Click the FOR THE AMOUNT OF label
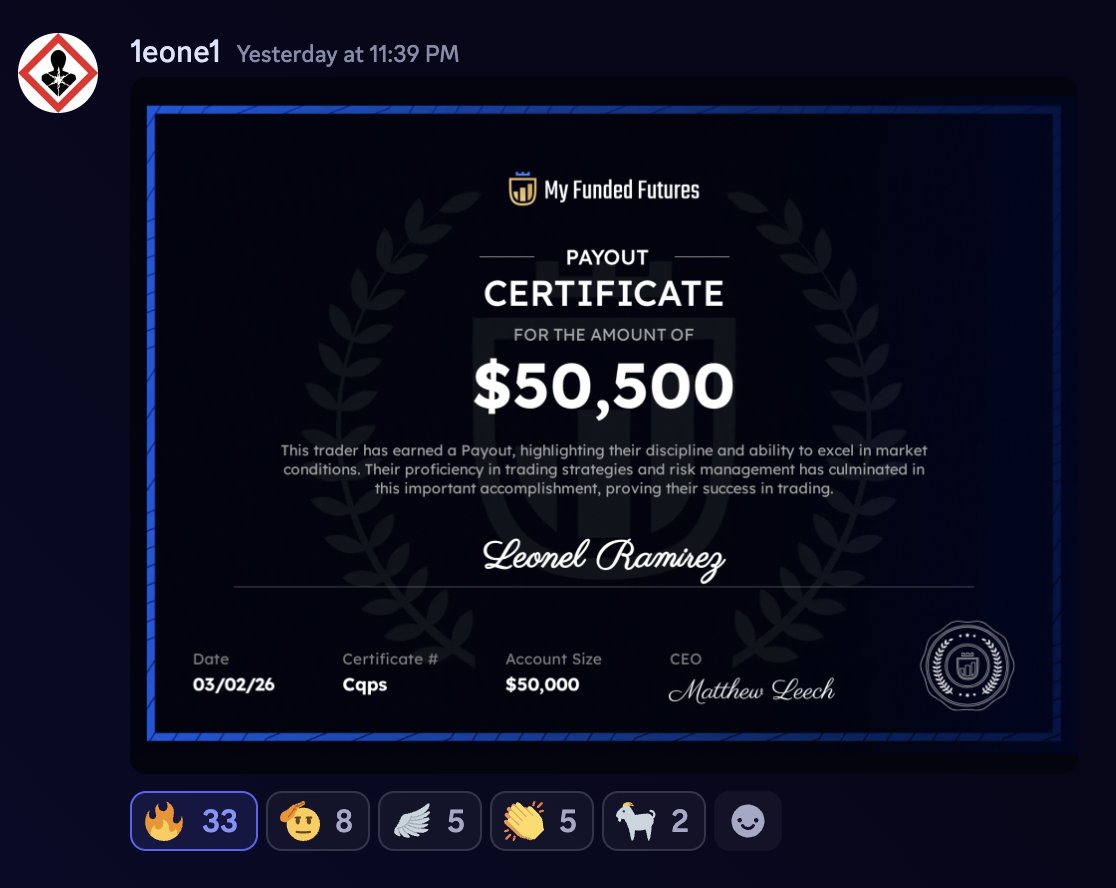 604,335
